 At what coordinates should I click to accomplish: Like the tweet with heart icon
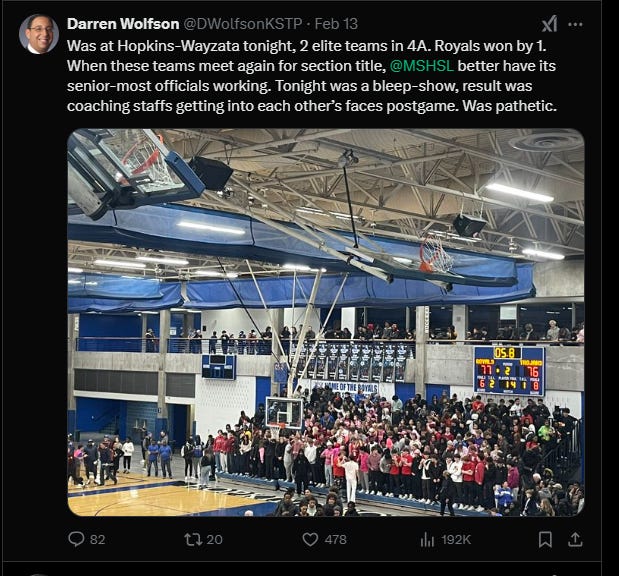pos(310,539)
